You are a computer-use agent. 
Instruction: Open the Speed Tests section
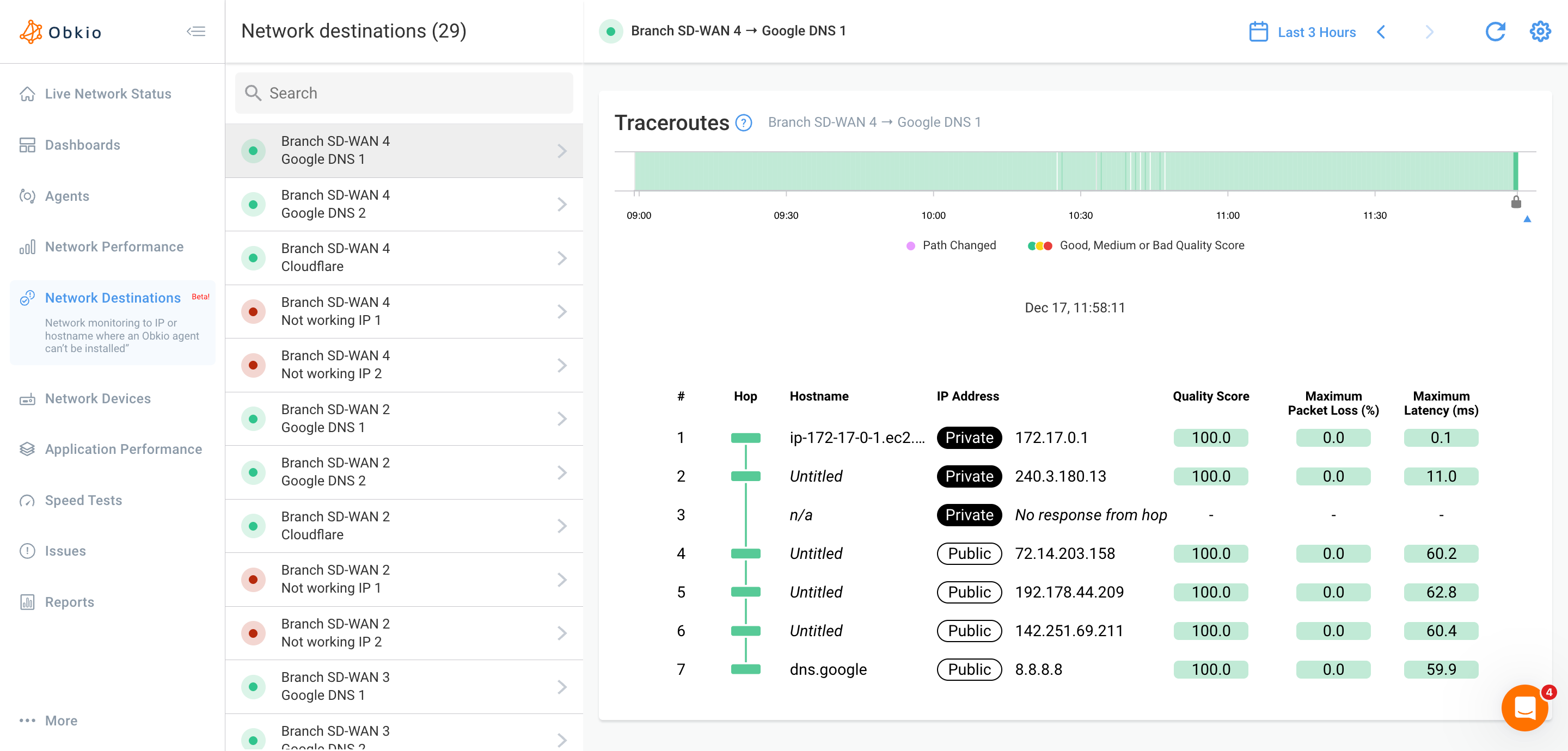(83, 500)
